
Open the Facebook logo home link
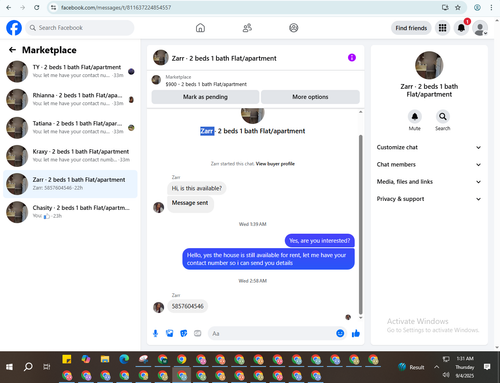[x=14, y=28]
